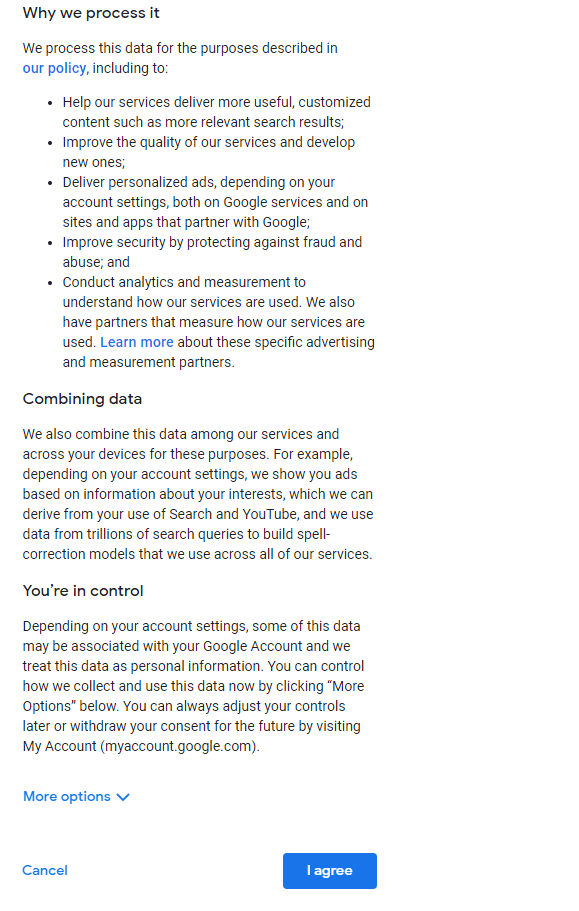Click the bullet about more relevant search results
The width and height of the screenshot is (579, 911).
217,112
